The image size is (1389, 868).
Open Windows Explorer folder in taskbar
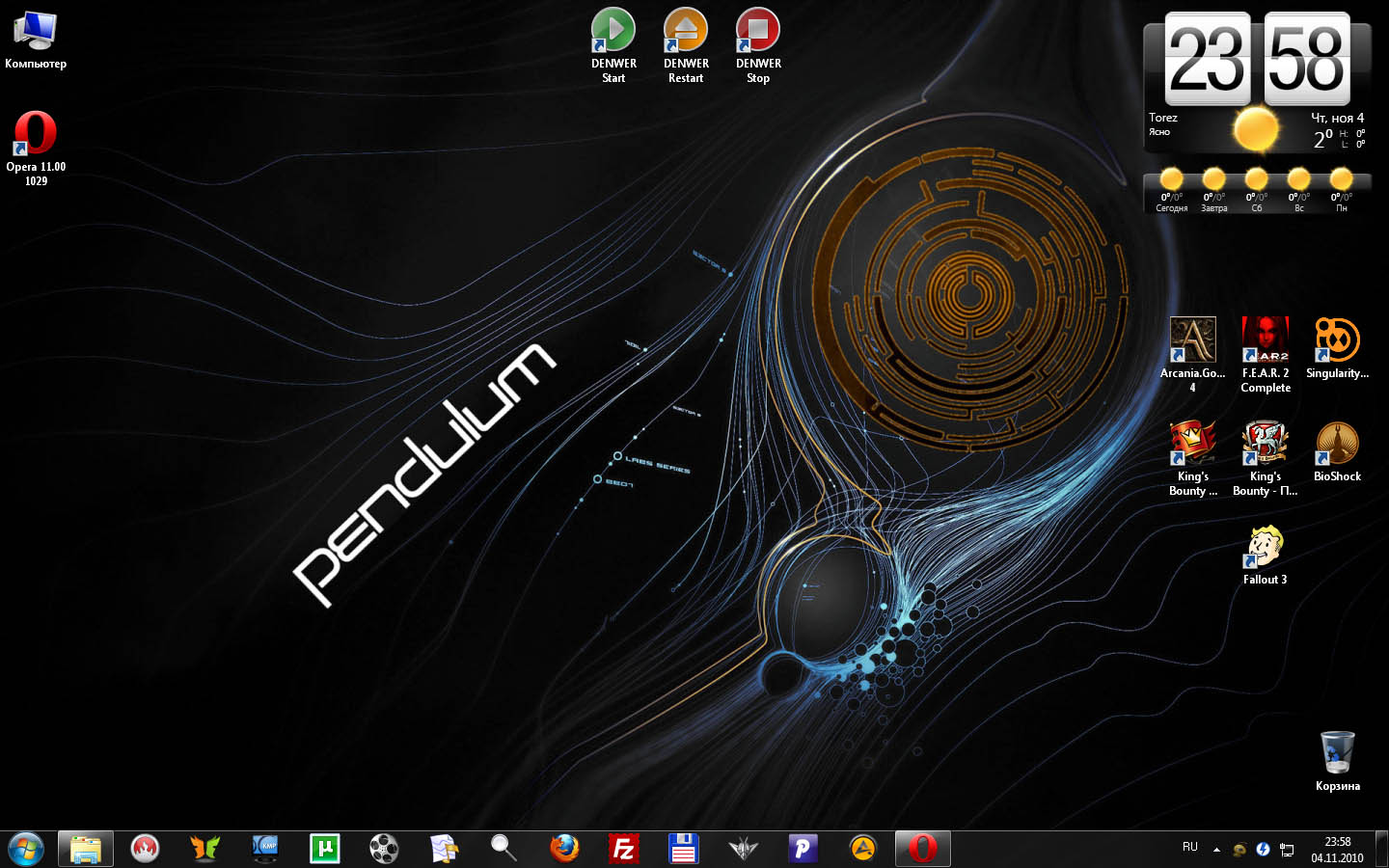tap(86, 849)
